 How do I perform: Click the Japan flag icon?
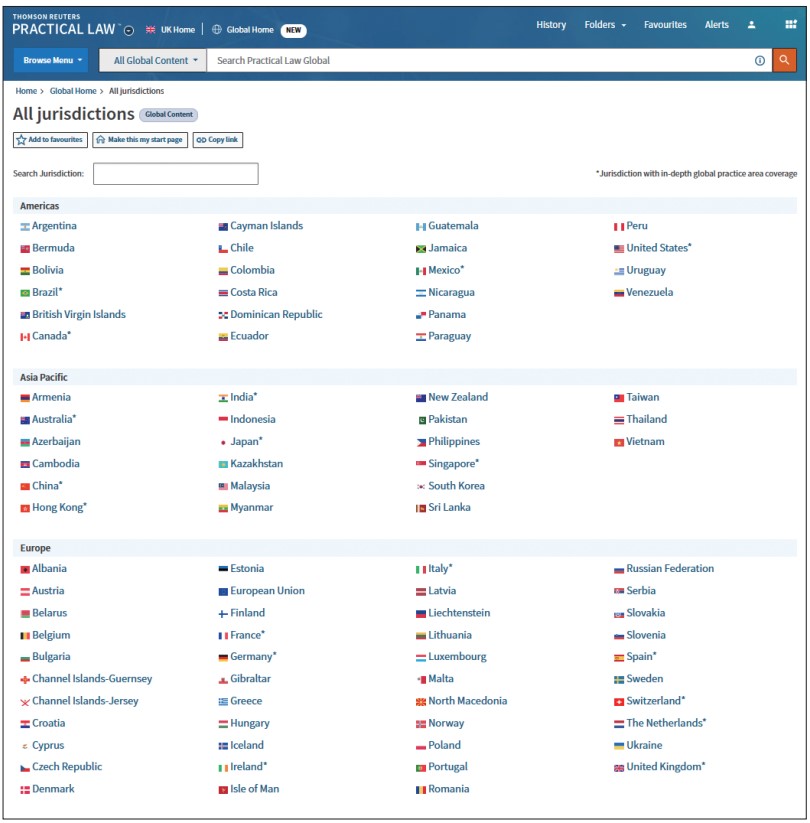(x=223, y=442)
